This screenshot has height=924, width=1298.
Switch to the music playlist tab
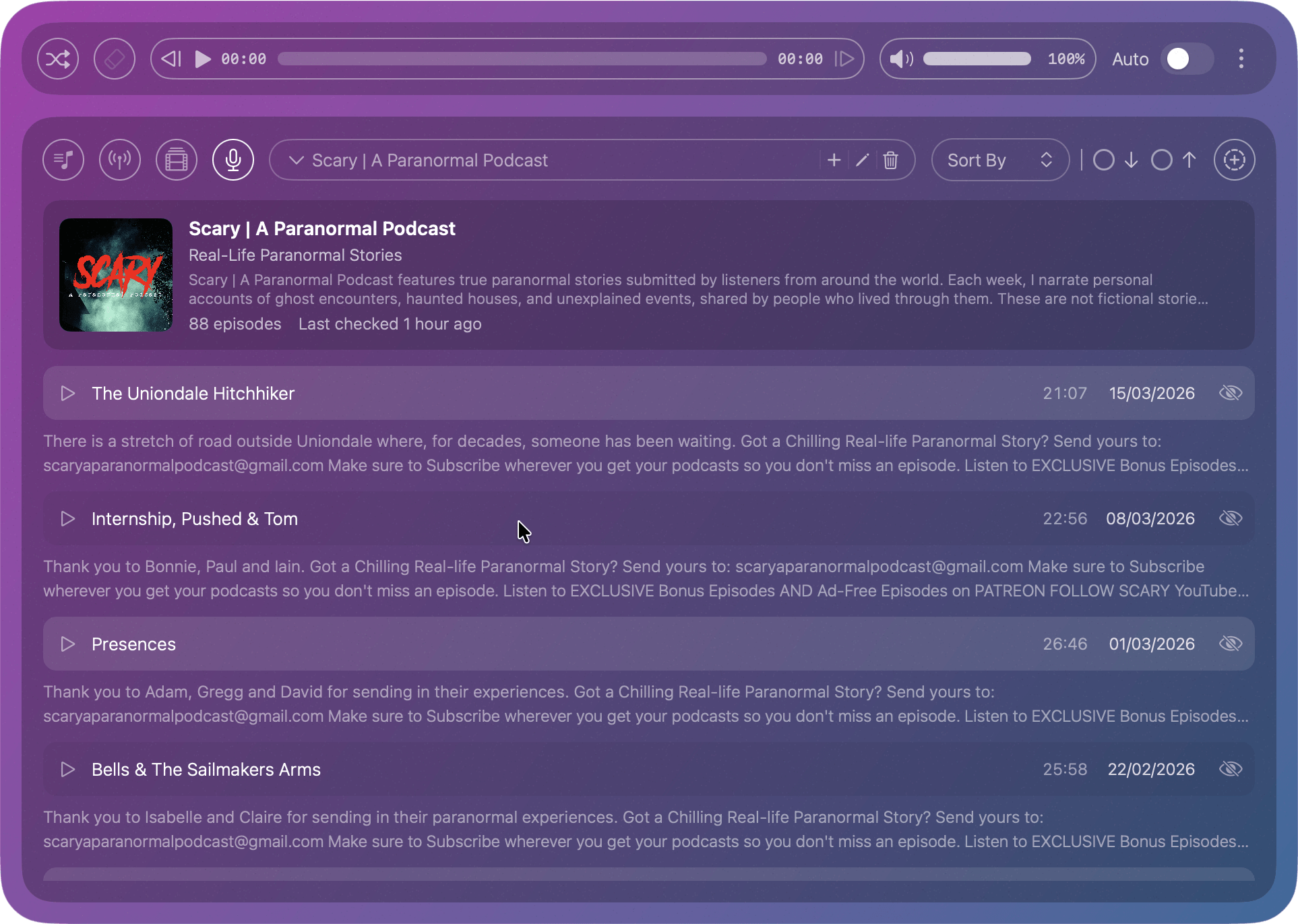pos(63,160)
